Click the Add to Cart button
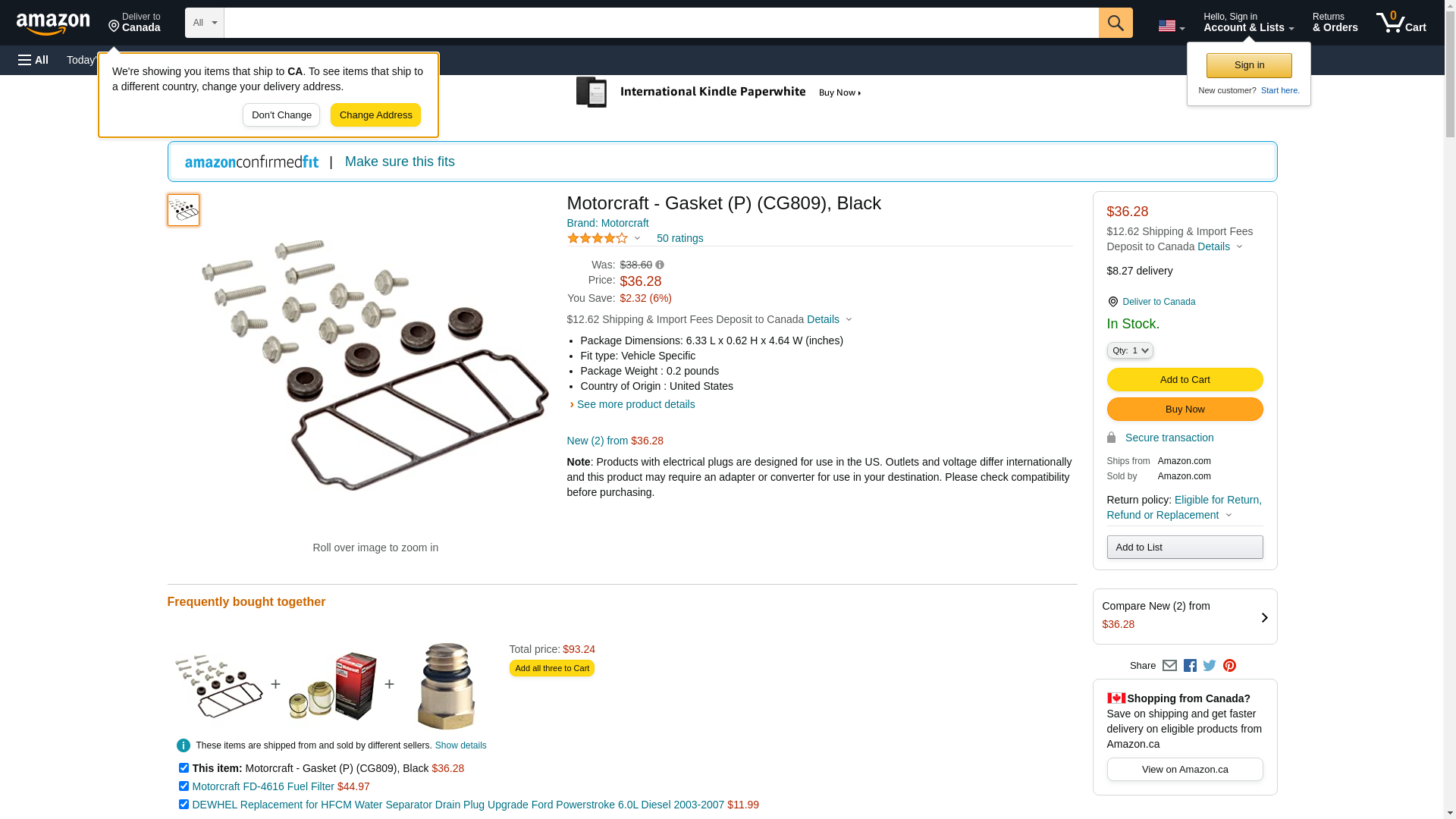1456x819 pixels. [x=1185, y=379]
